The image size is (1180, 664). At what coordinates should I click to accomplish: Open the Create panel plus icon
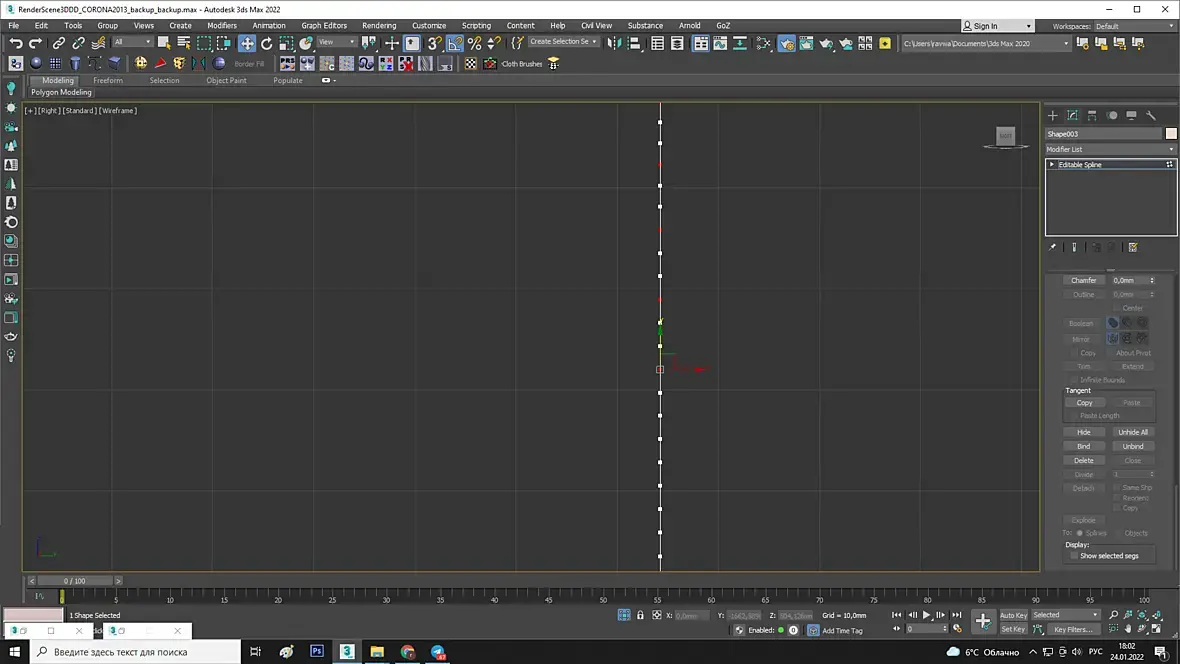pyautogui.click(x=1052, y=115)
